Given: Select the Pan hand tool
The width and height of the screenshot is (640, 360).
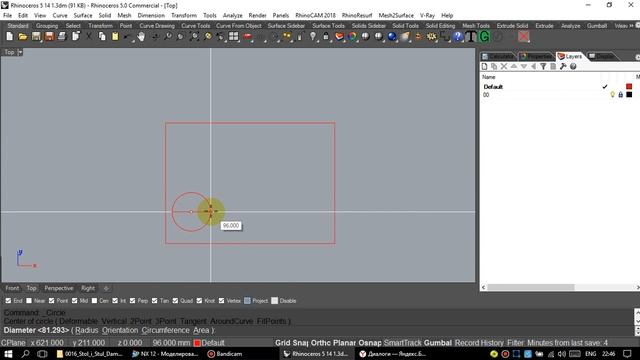Looking at the screenshot, I should [x=141, y=37].
